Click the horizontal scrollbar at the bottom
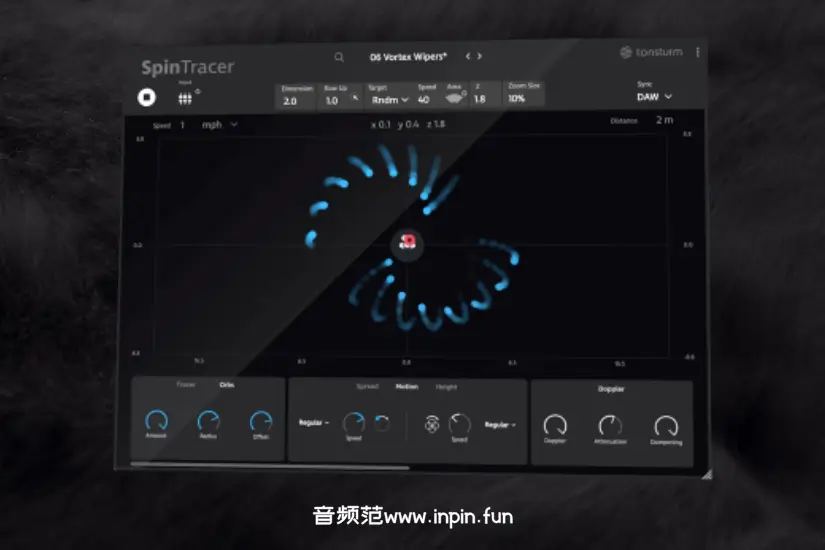This screenshot has height=550, width=825. (x=270, y=466)
